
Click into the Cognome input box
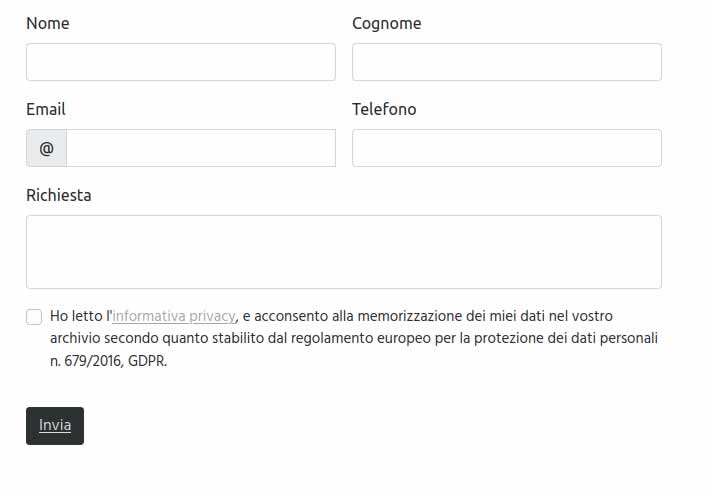pos(506,62)
